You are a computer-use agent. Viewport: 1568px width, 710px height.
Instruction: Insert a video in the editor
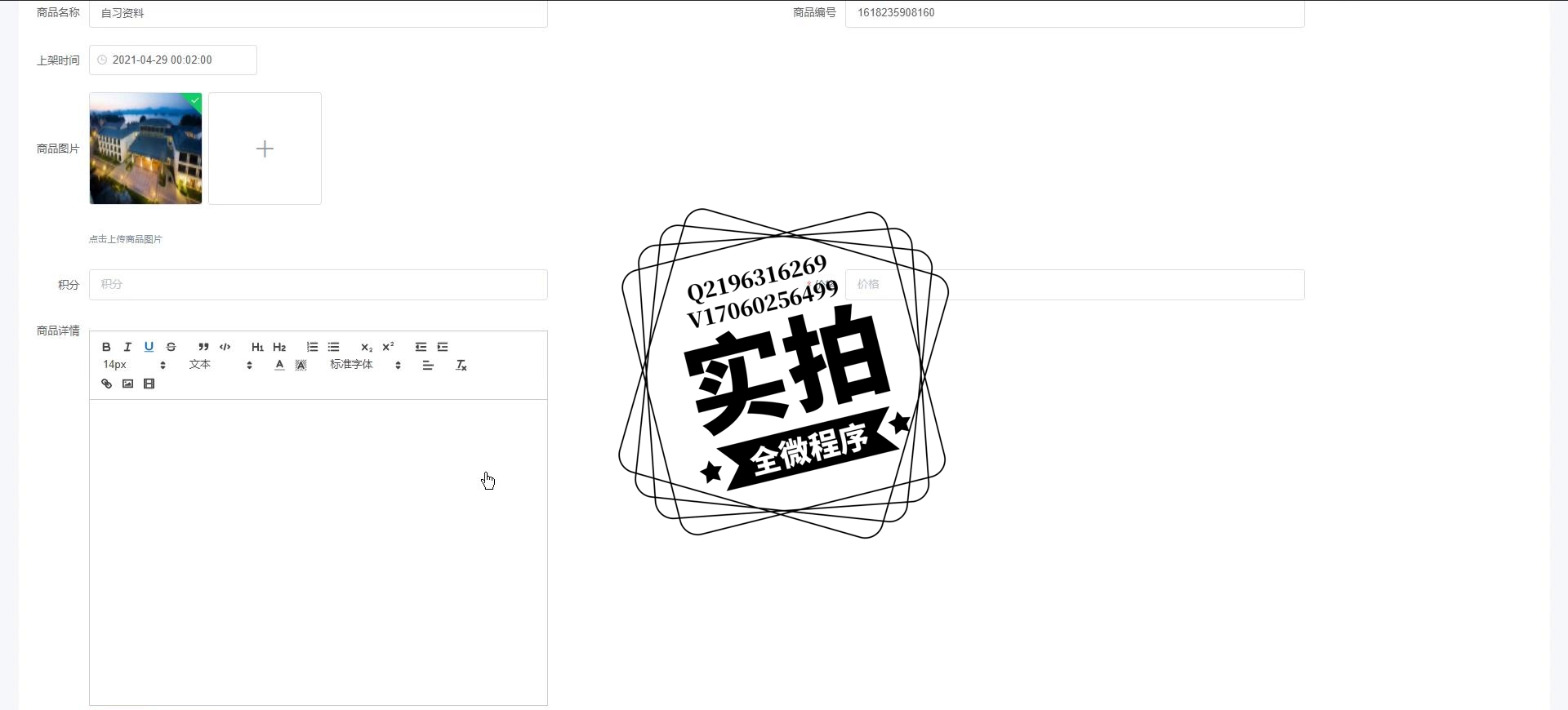tap(149, 384)
